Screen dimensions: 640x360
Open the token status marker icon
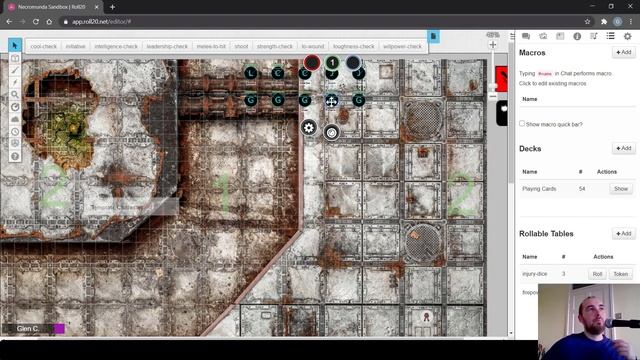coord(331,133)
